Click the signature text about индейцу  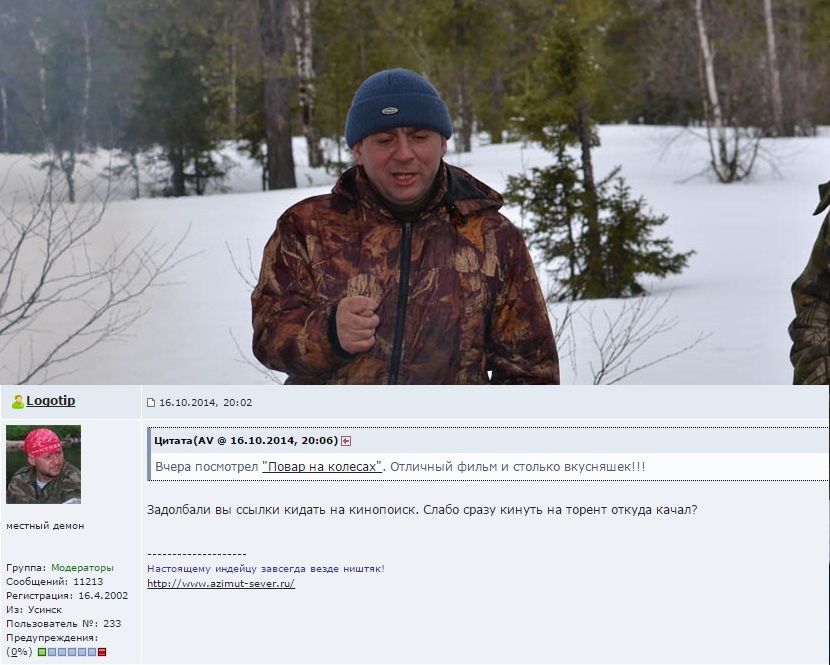[x=266, y=569]
